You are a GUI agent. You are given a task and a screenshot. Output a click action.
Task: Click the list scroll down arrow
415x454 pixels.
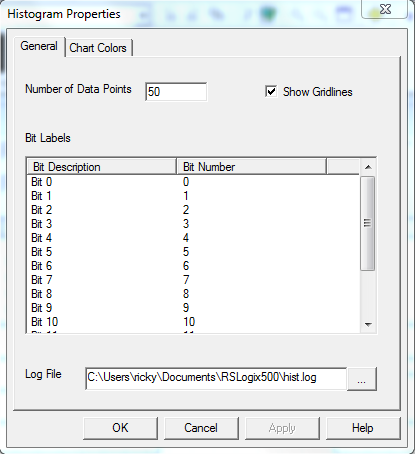368,324
